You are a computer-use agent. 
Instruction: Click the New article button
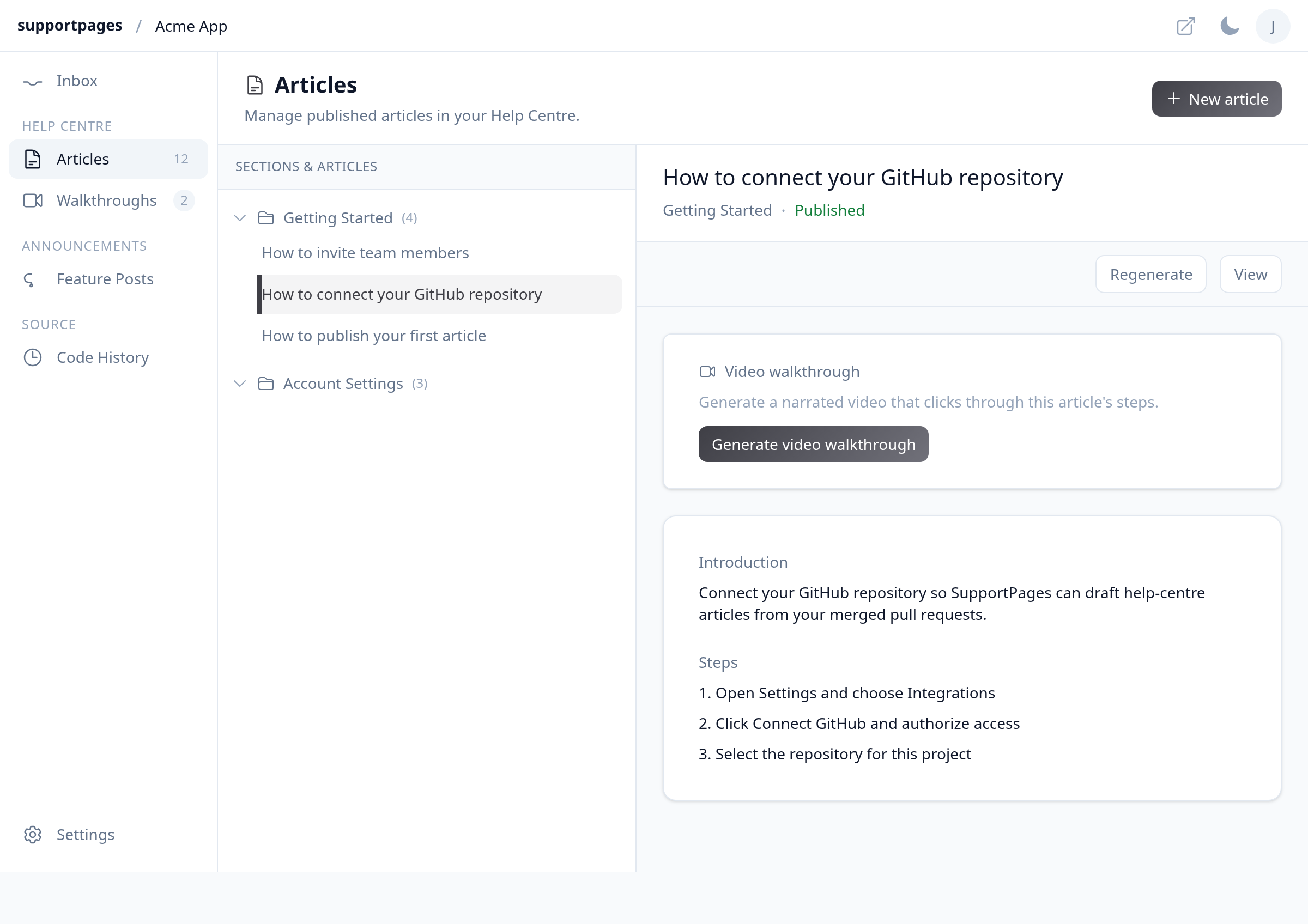(1216, 99)
